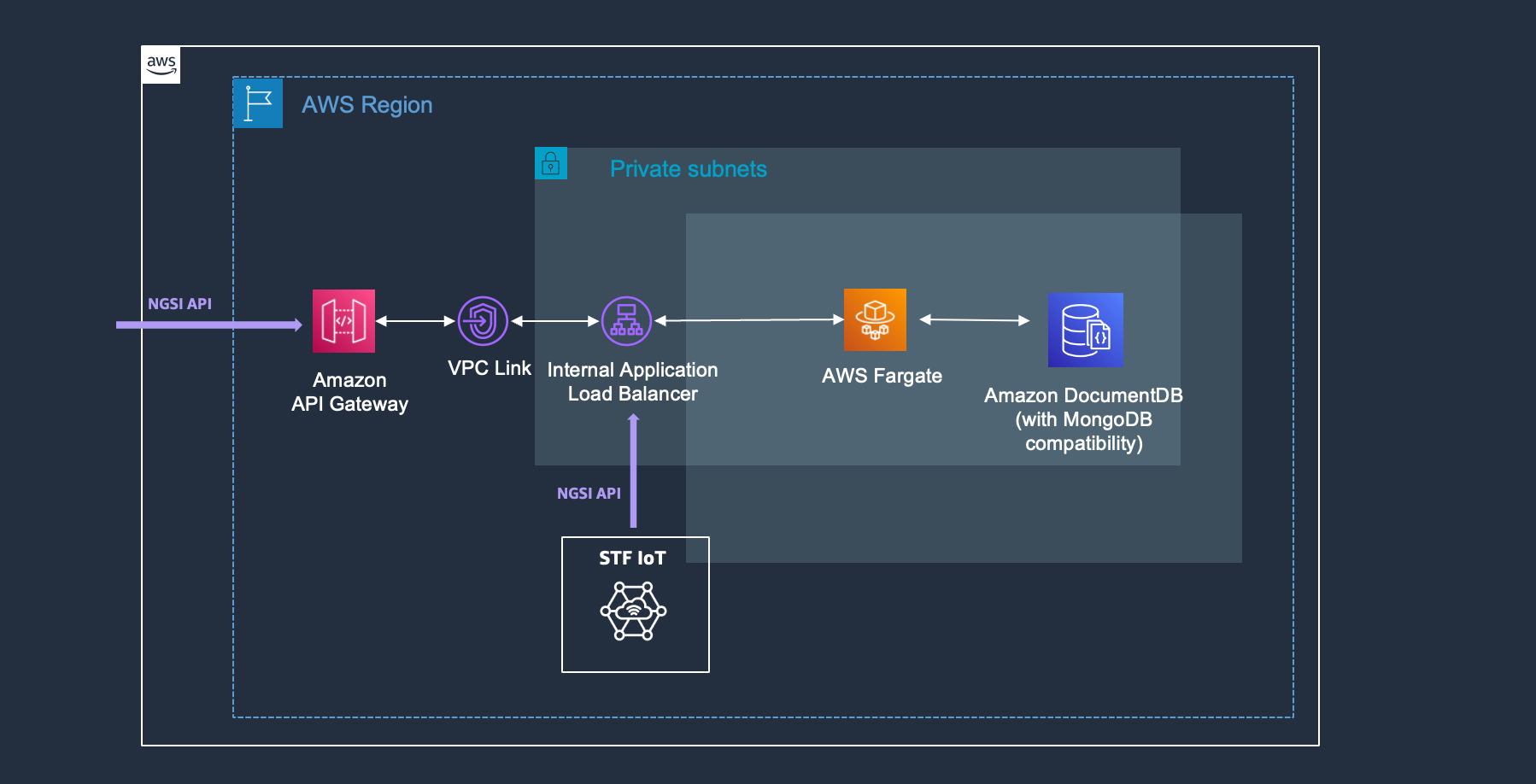
Task: Click the 'Private subnets' label
Action: (689, 169)
